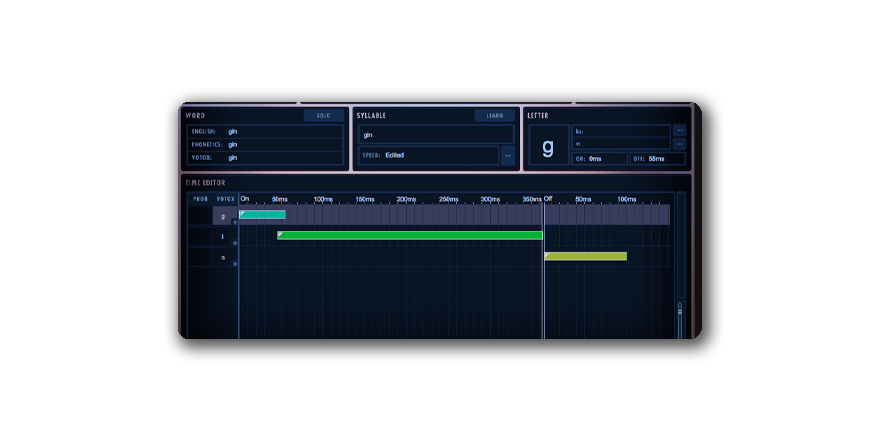Click the Votox word field
This screenshot has width=880, height=441.
point(284,157)
